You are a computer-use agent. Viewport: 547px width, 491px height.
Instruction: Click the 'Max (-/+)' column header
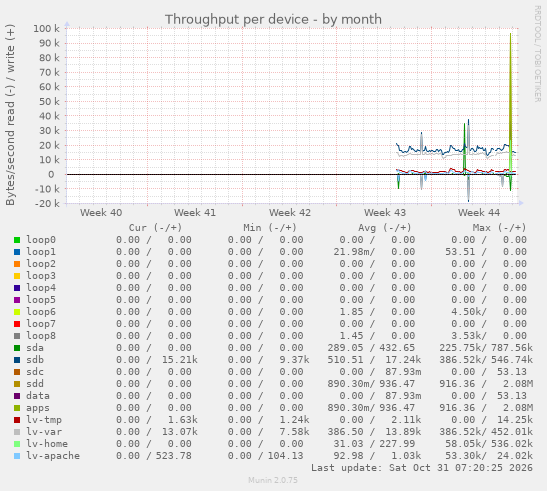point(499,228)
